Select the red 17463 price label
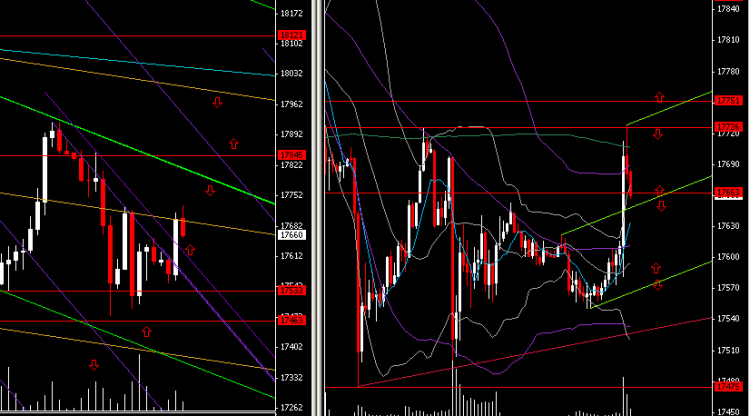750x416 pixels. click(291, 320)
